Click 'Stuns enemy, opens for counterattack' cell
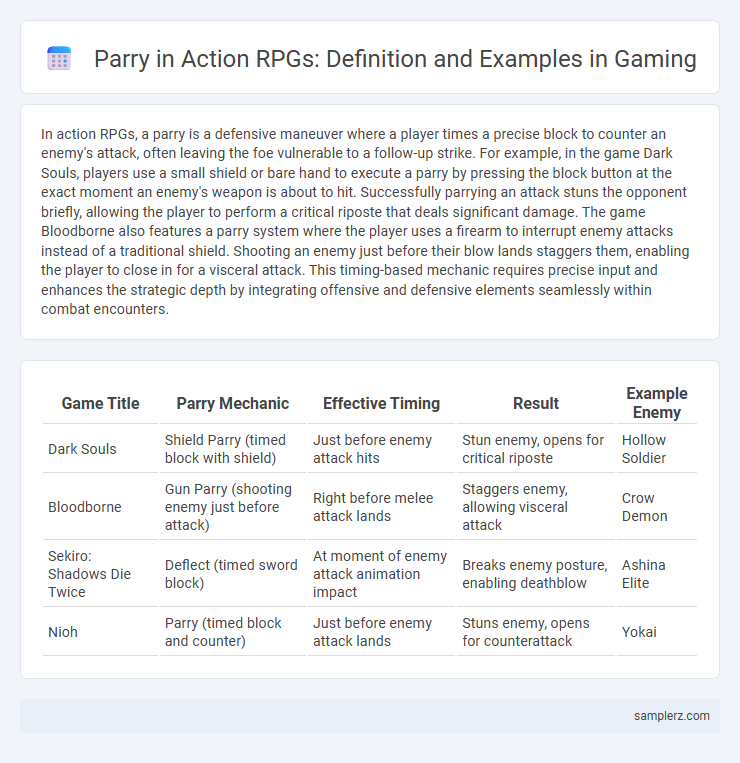This screenshot has width=740, height=763. (536, 632)
